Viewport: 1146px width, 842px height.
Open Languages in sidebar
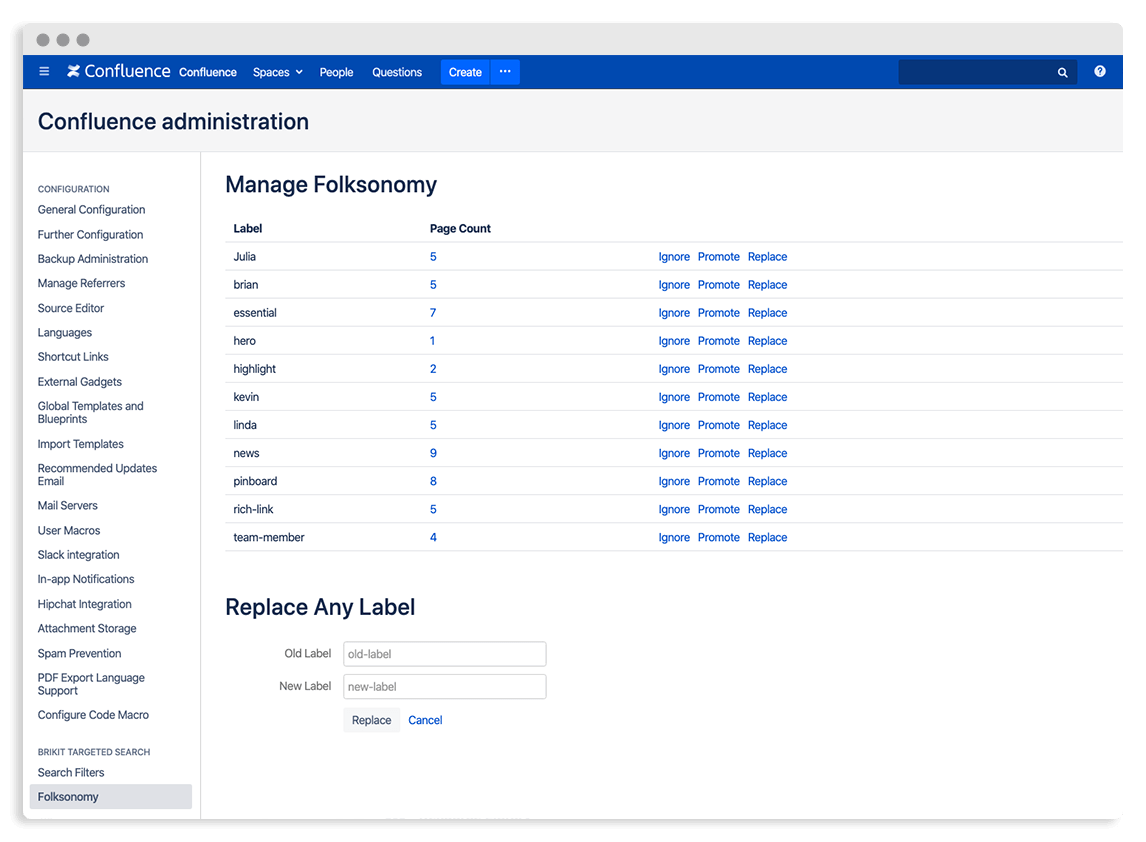click(x=65, y=333)
